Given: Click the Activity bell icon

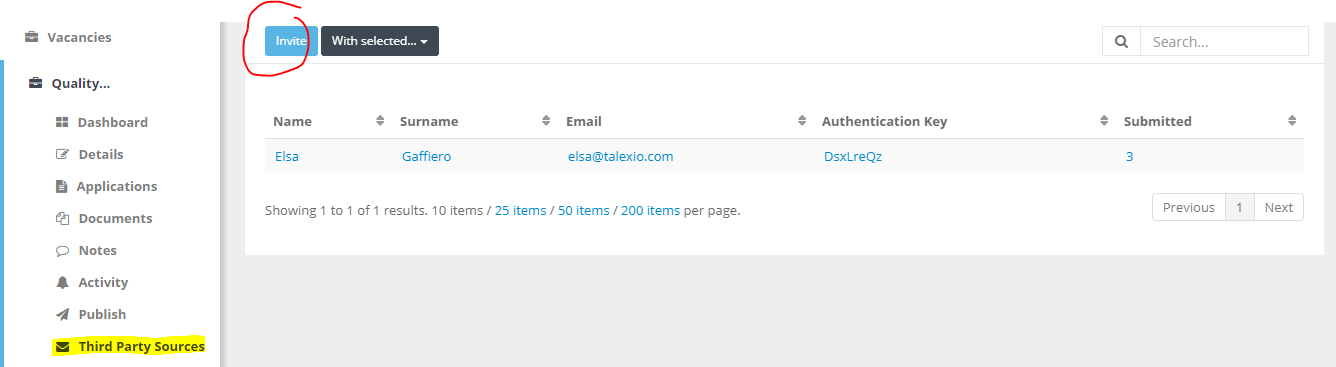Looking at the screenshot, I should [62, 282].
